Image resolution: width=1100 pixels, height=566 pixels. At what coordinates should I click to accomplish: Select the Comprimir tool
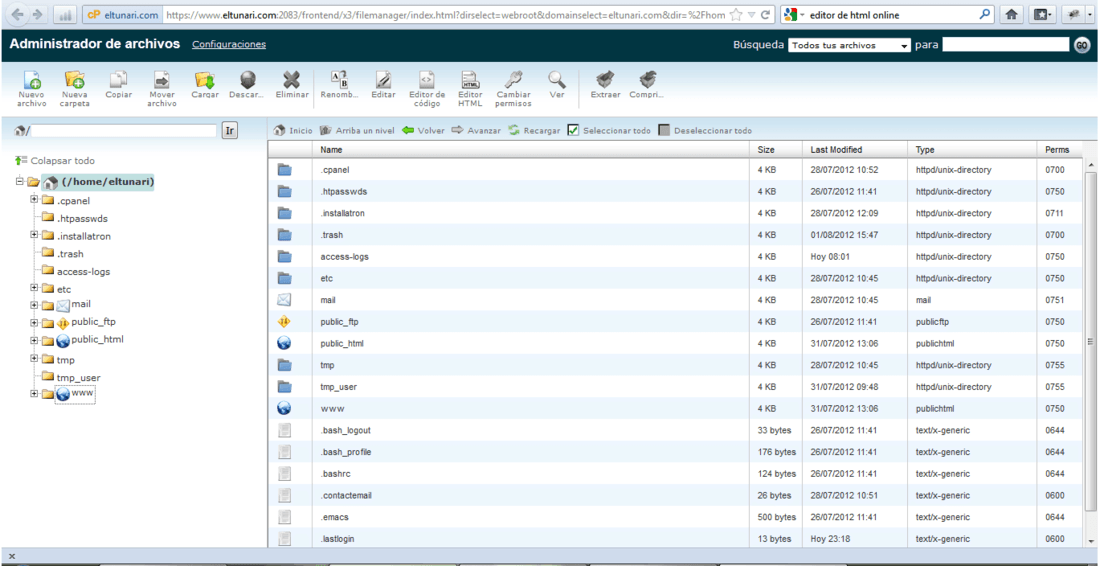point(647,85)
